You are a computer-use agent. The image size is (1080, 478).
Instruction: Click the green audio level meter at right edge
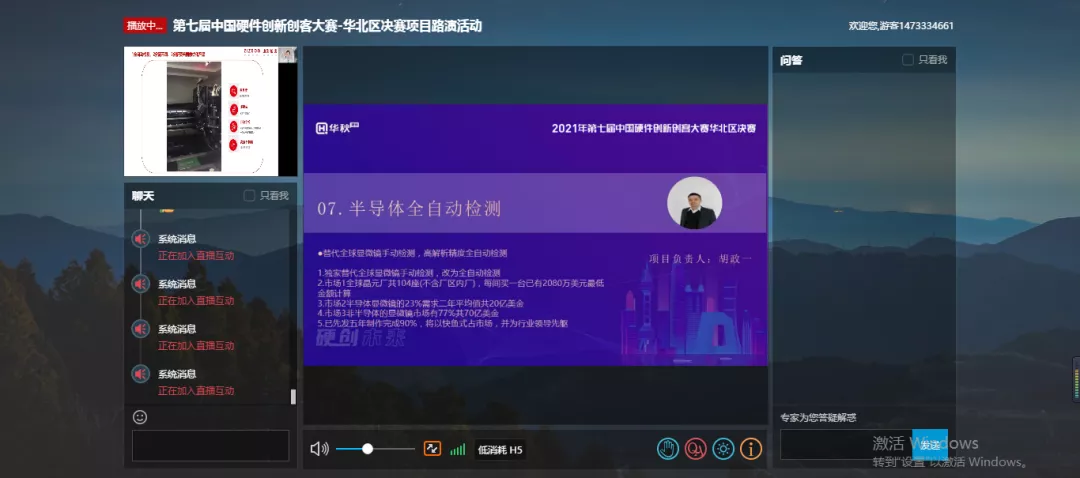pos(1076,379)
